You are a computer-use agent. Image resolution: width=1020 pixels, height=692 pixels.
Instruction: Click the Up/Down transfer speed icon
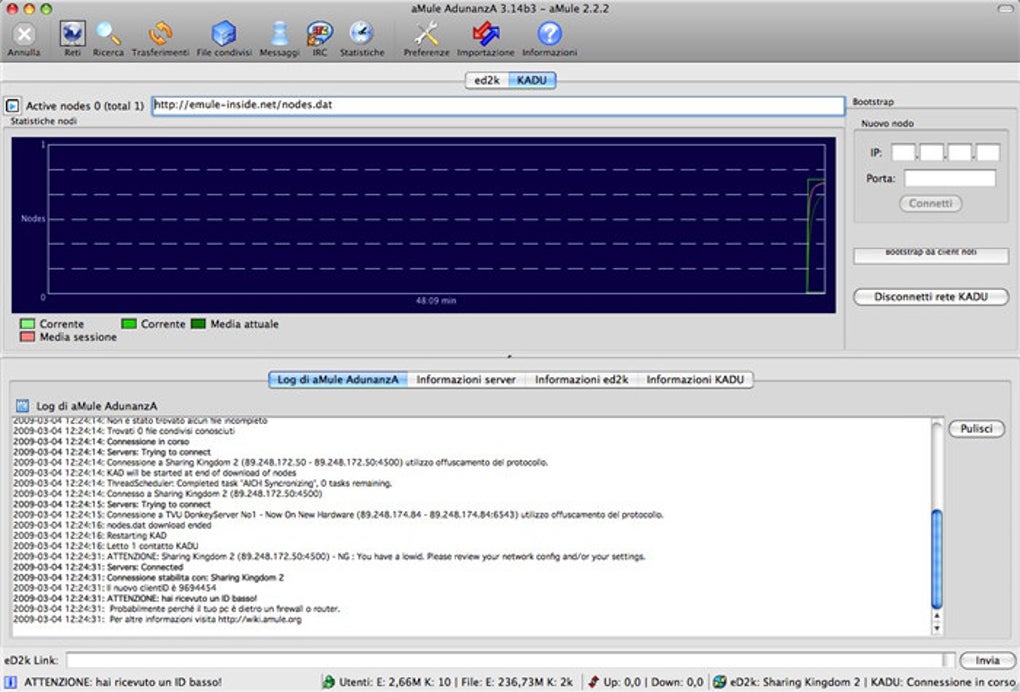[593, 682]
